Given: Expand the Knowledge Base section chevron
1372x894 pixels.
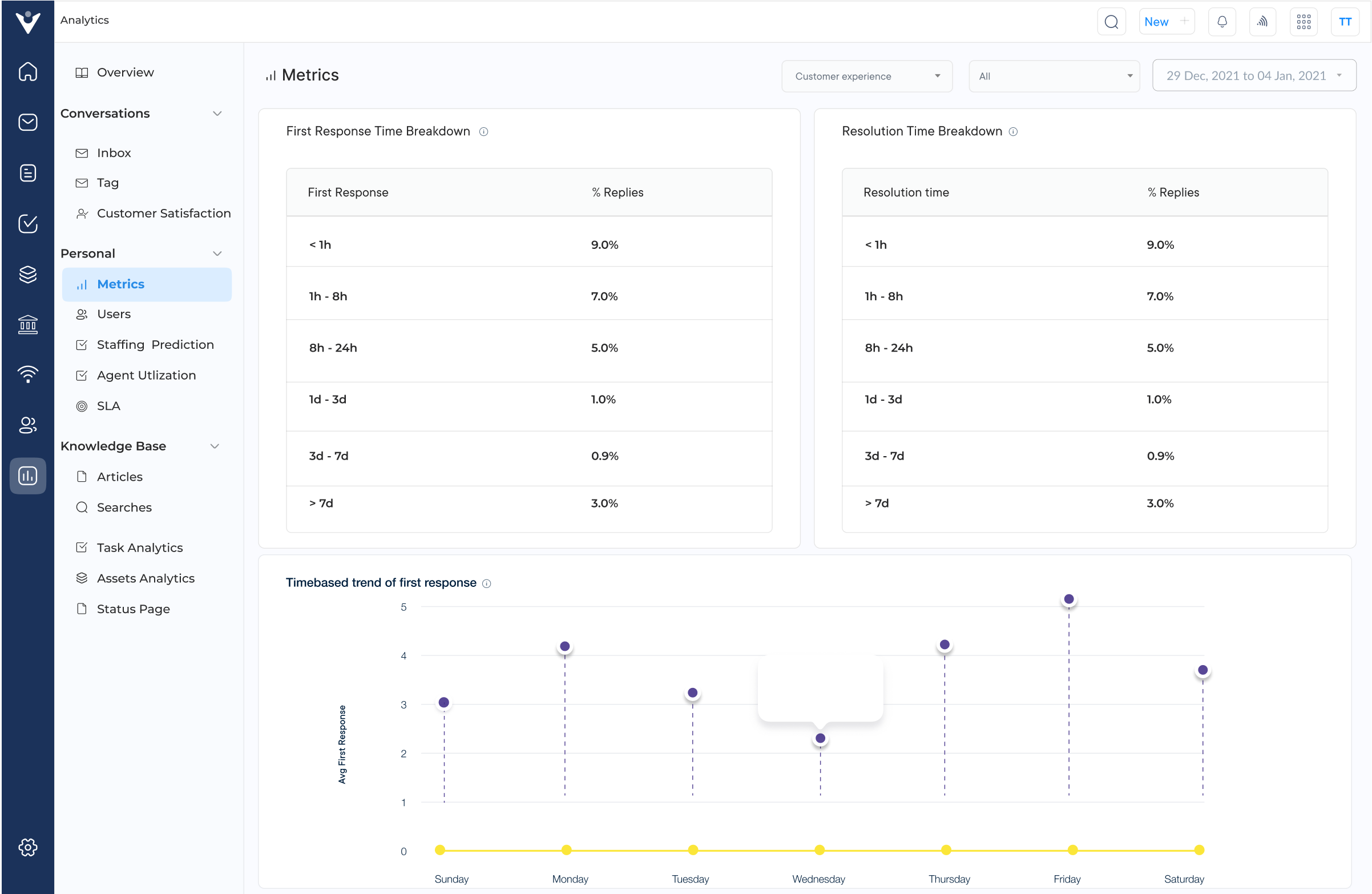Looking at the screenshot, I should [220, 446].
